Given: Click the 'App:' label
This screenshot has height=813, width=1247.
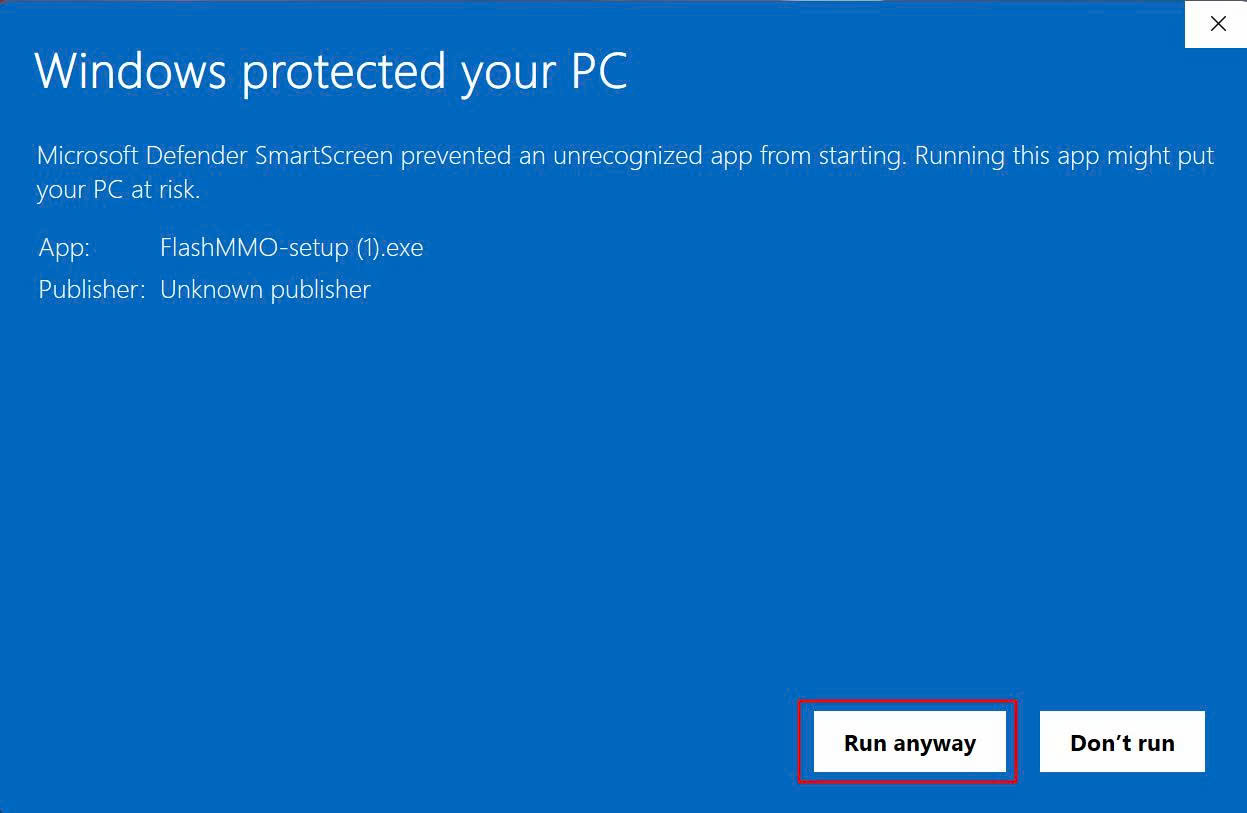Looking at the screenshot, I should (64, 248).
